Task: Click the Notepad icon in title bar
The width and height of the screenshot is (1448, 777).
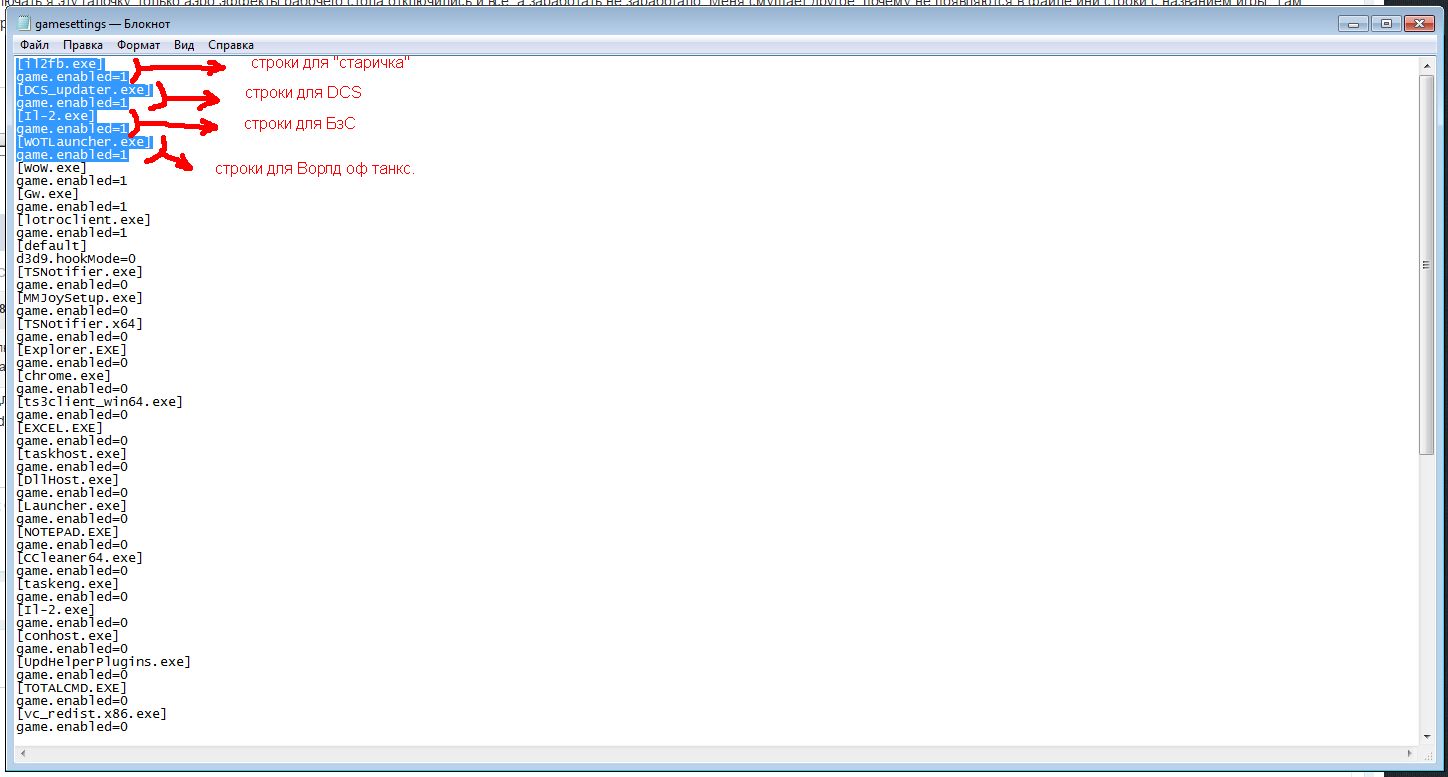Action: click(23, 24)
